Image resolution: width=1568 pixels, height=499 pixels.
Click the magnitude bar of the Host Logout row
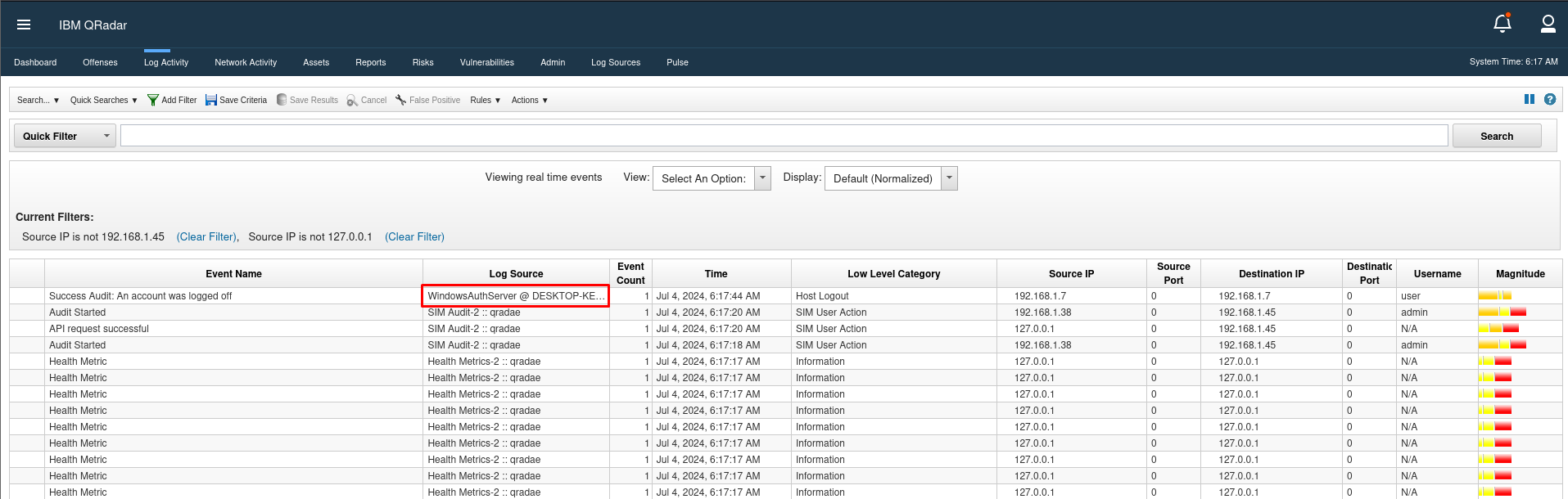pos(1494,295)
